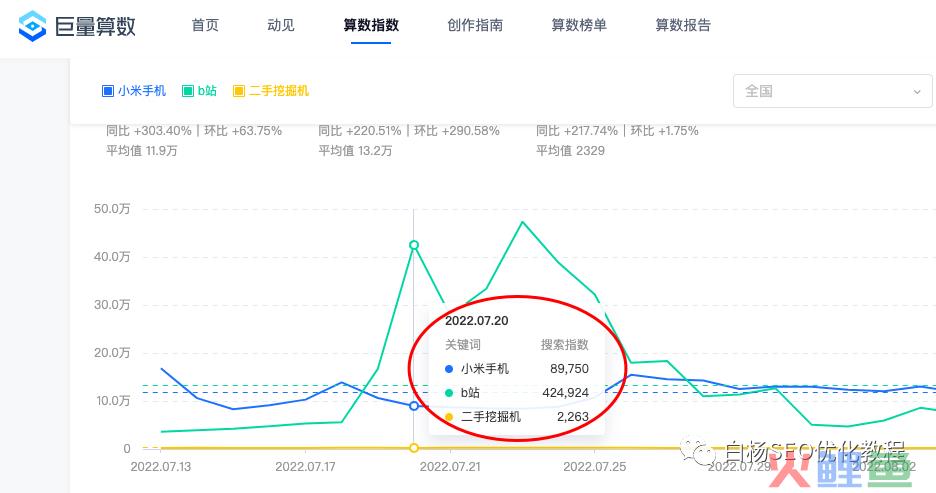
Task: Click the 2022.07.20 tooltip date heading
Action: click(x=476, y=321)
